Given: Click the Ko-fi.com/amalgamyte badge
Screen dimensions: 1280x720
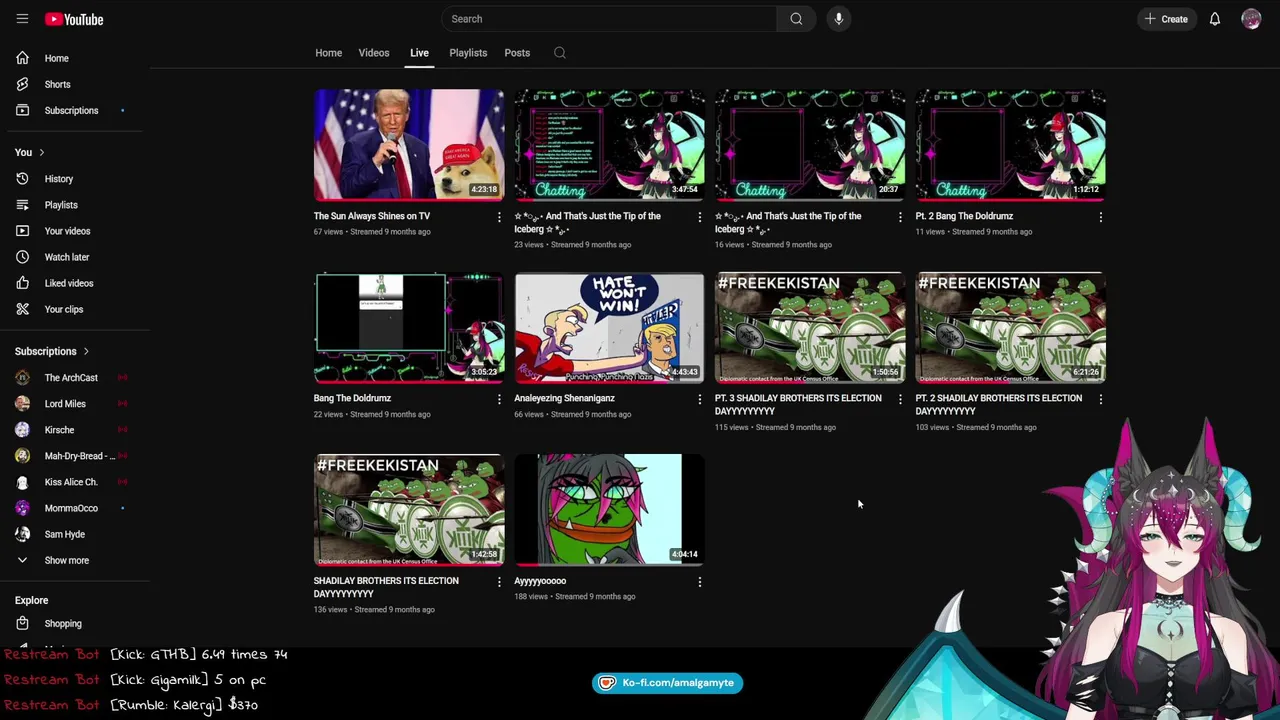Looking at the screenshot, I should tap(668, 683).
